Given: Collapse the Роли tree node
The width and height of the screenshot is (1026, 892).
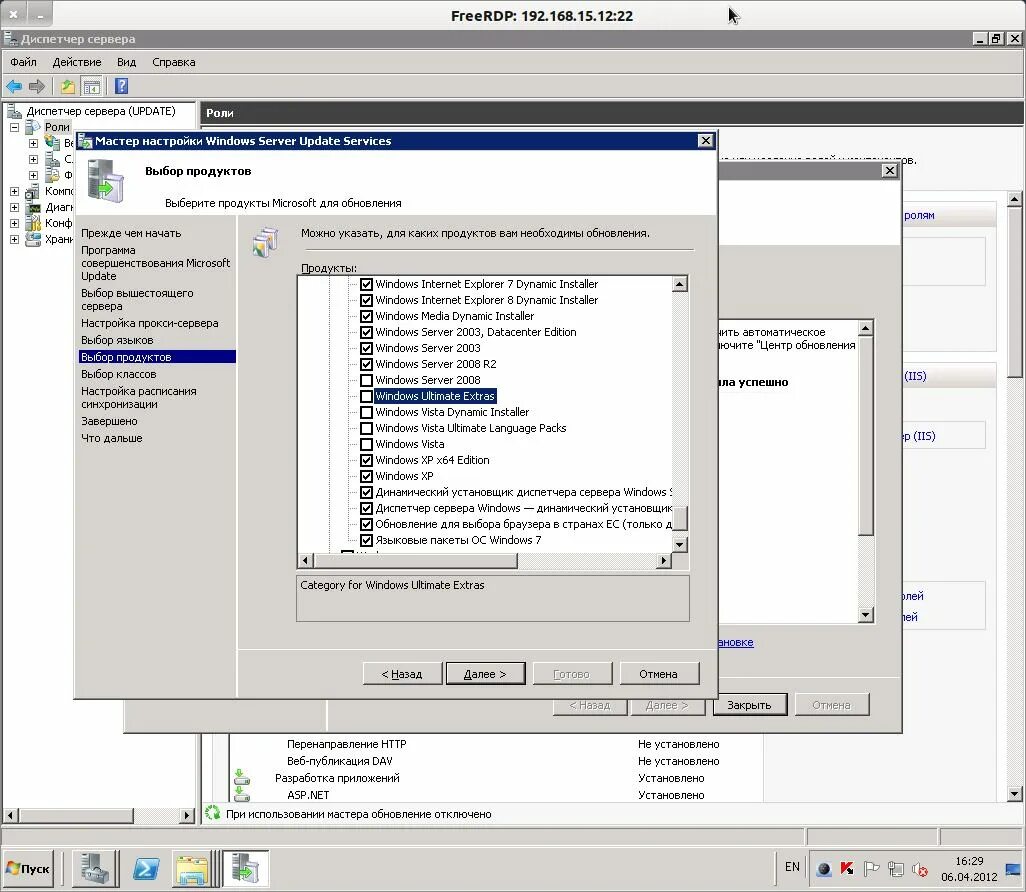Looking at the screenshot, I should tap(14, 127).
